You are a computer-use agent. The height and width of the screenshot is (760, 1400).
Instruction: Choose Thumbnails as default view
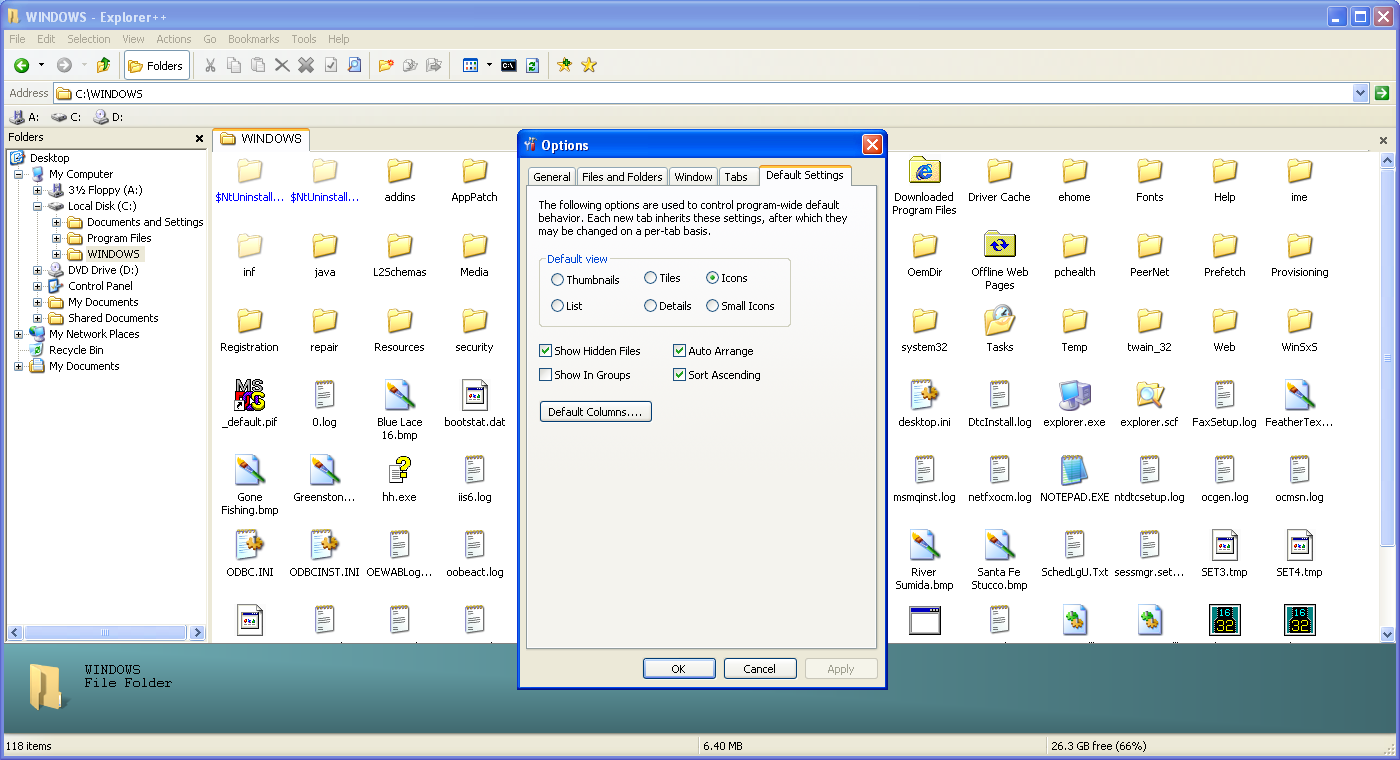click(558, 280)
